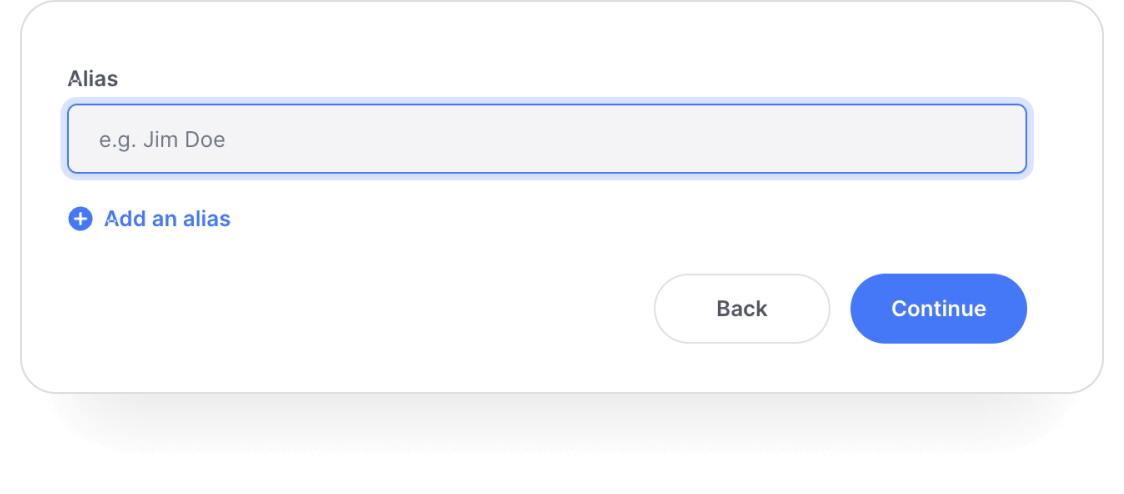The height and width of the screenshot is (494, 1124).
Task: Click the Back button
Action: pyautogui.click(x=742, y=308)
